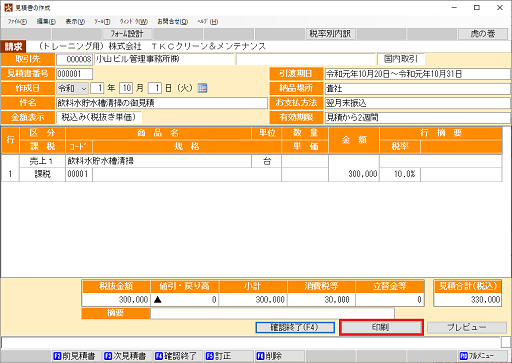Select the line amount 300,000 cell
The height and width of the screenshot is (363, 512).
tap(354, 168)
